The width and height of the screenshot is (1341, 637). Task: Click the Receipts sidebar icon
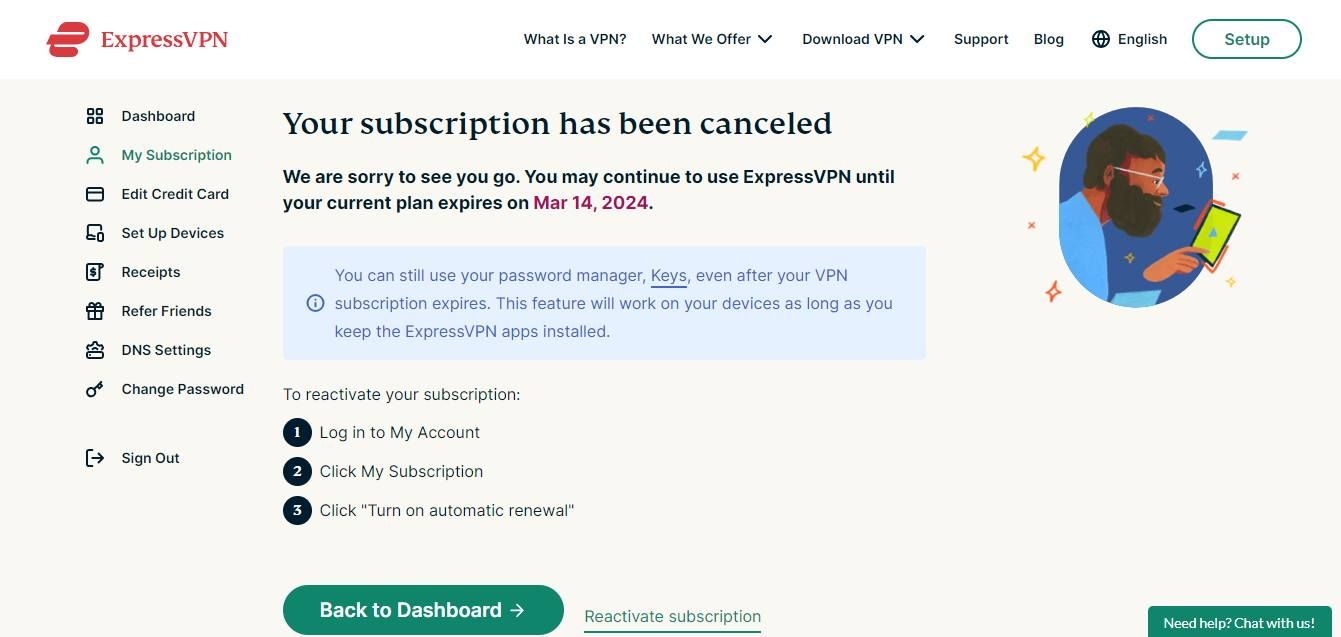(94, 271)
